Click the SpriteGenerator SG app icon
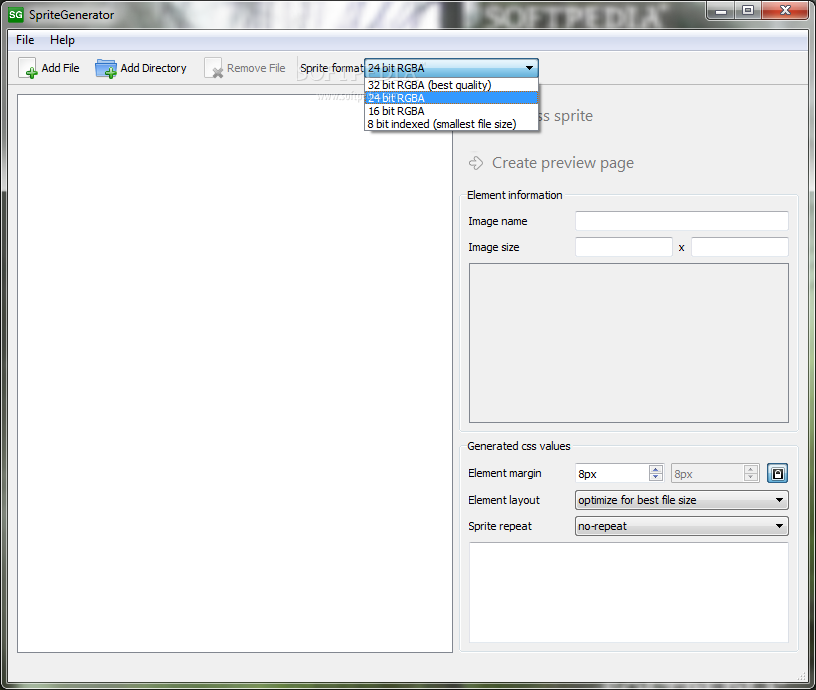 pyautogui.click(x=16, y=15)
